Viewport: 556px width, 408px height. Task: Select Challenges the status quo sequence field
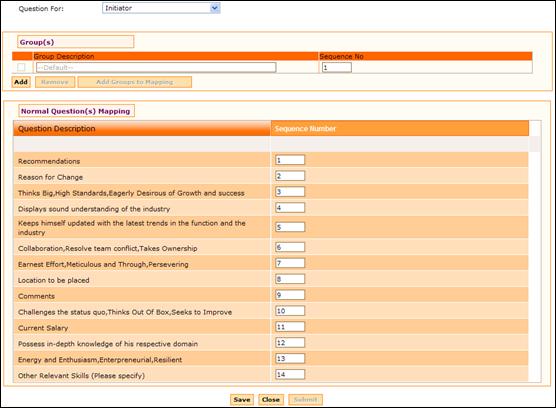pos(290,311)
